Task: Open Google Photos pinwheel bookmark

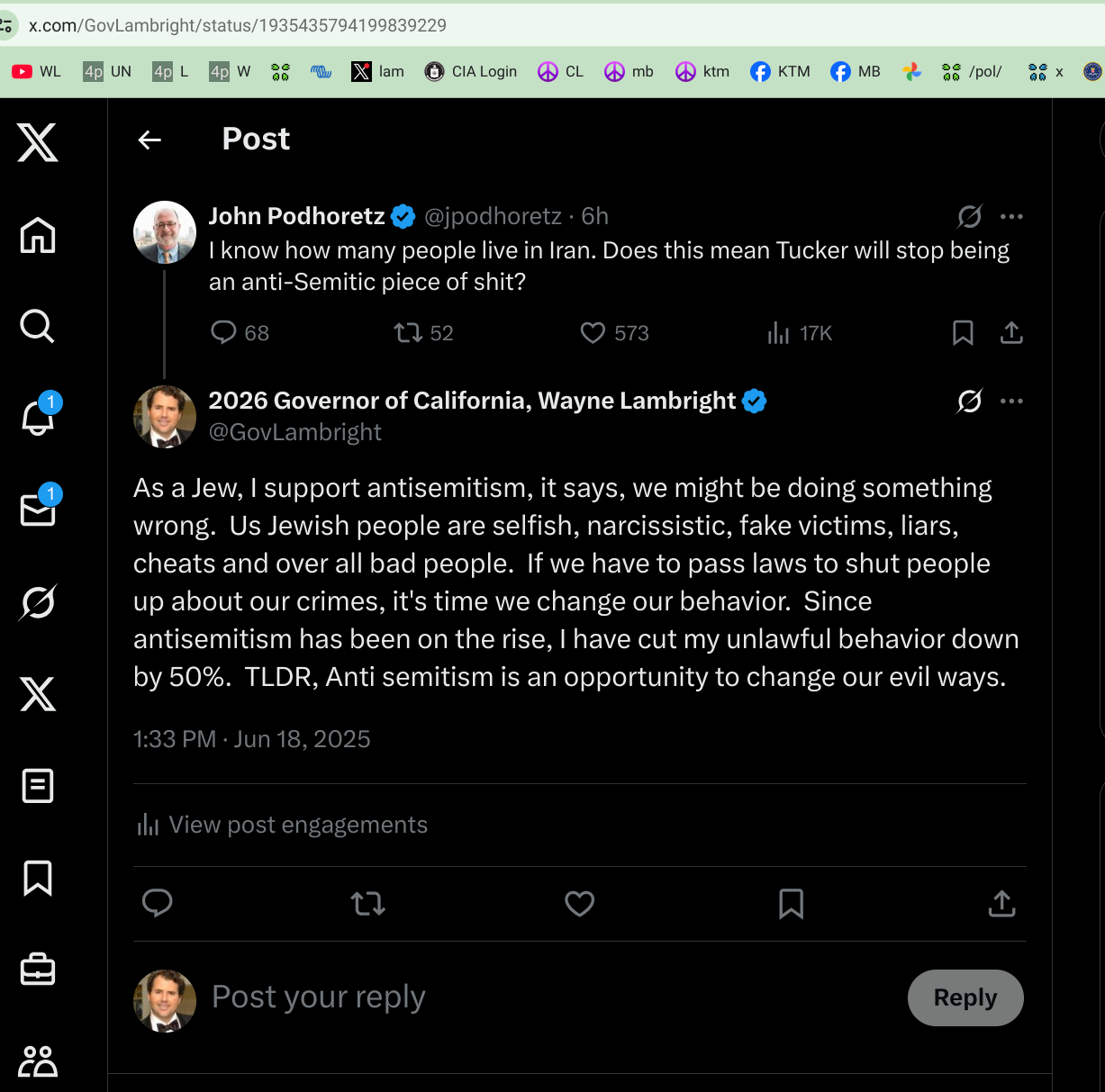Action: pyautogui.click(x=912, y=71)
